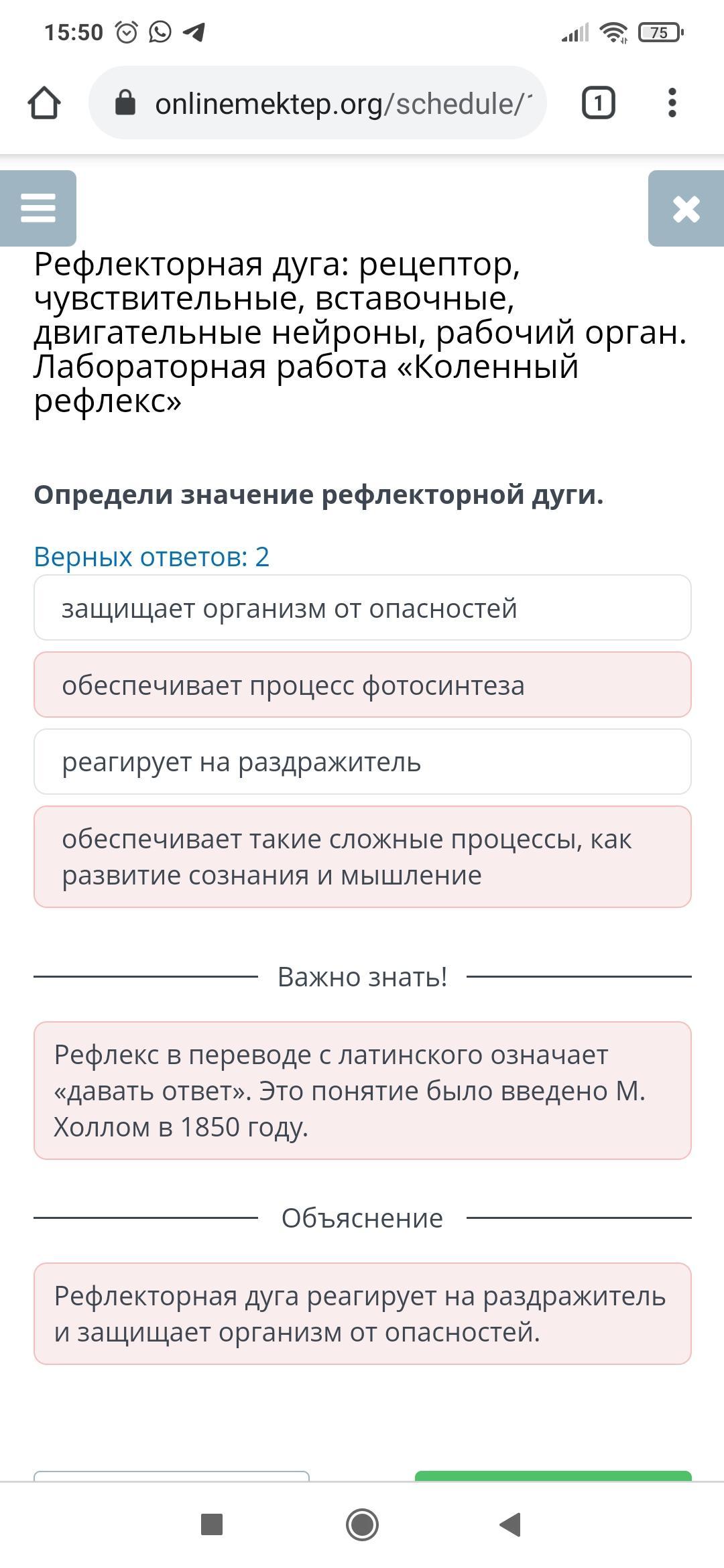Tap the padlock site info icon
Viewport: 724px width, 1568px height.
[x=125, y=103]
